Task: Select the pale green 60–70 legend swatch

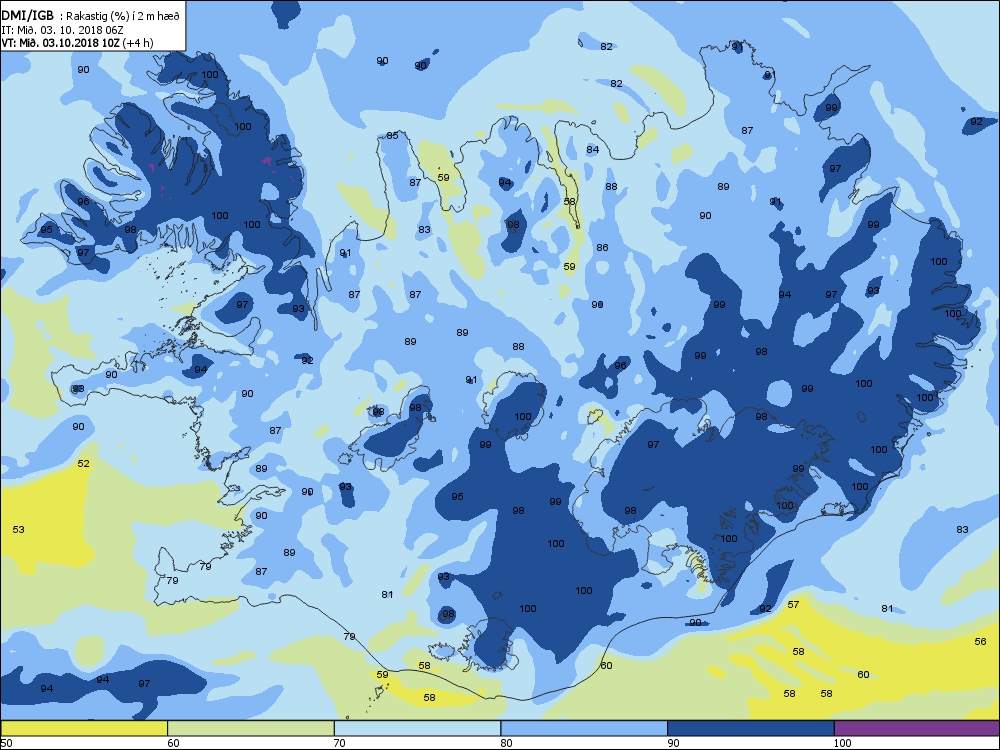Action: pos(251,728)
